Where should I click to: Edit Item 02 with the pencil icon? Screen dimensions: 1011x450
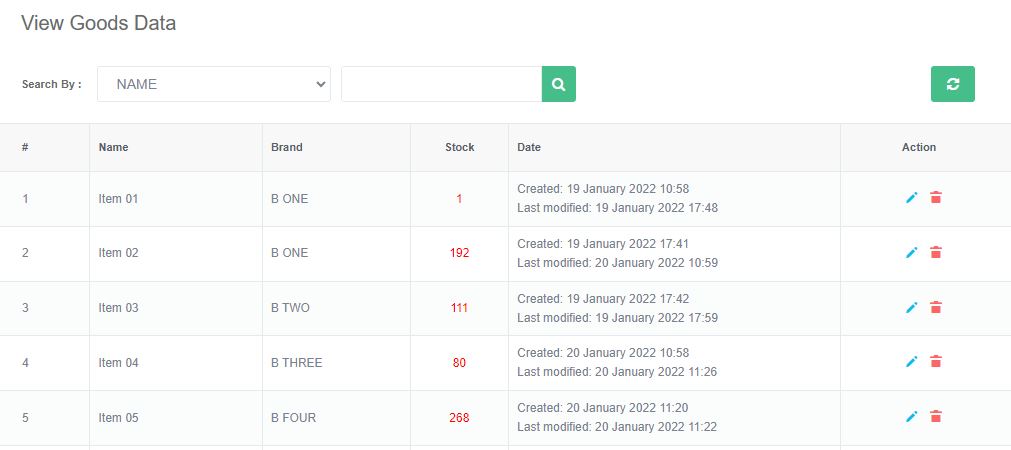[911, 253]
